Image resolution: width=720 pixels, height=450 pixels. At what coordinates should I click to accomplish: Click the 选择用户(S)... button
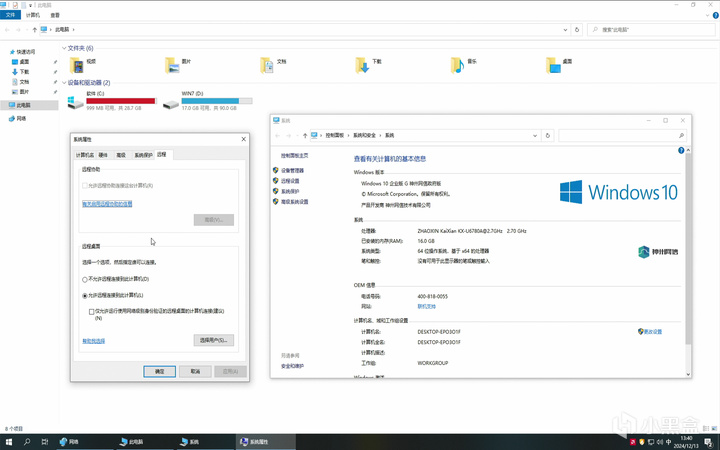click(214, 340)
